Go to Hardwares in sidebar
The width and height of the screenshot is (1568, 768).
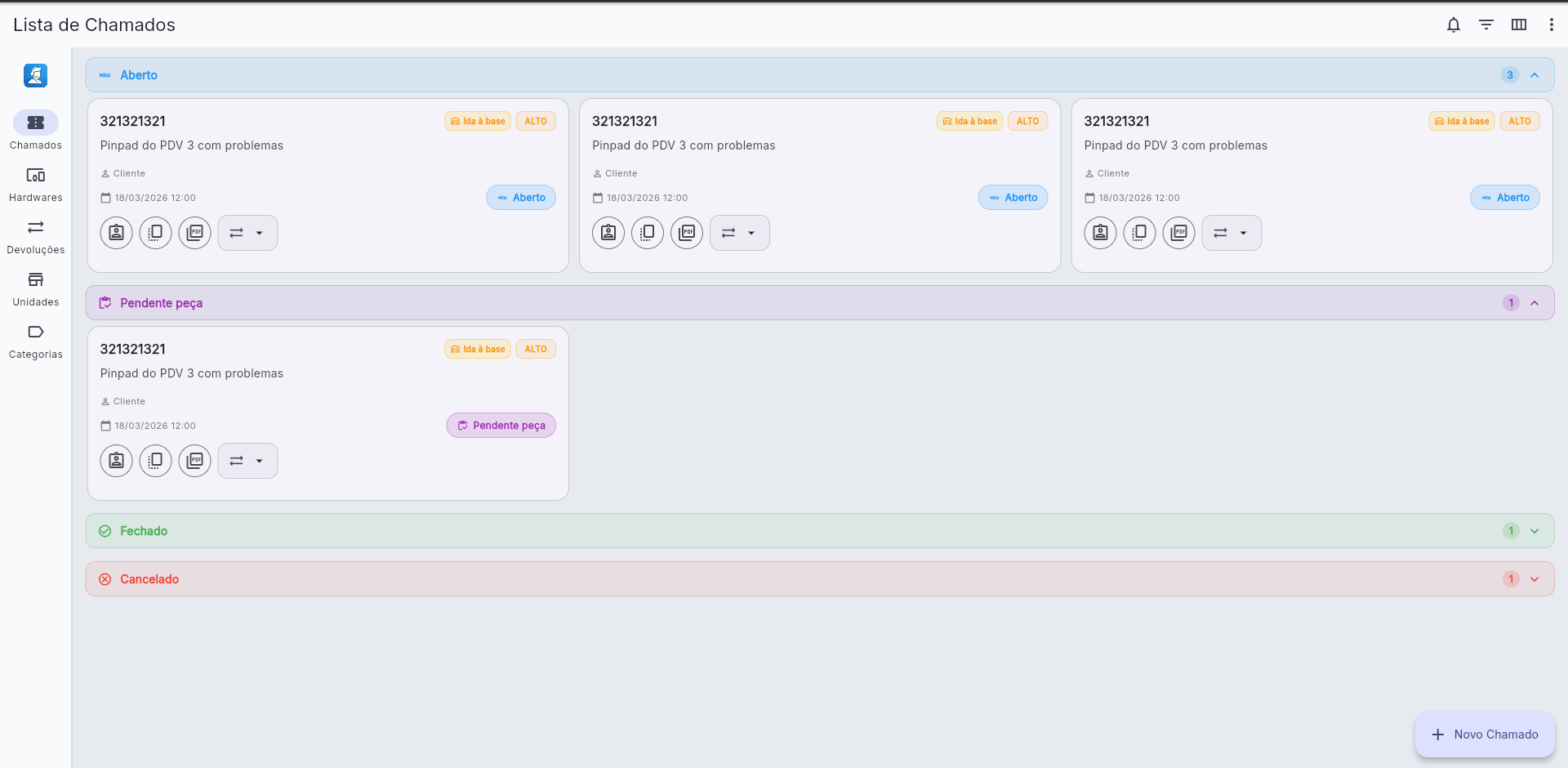pos(35,185)
